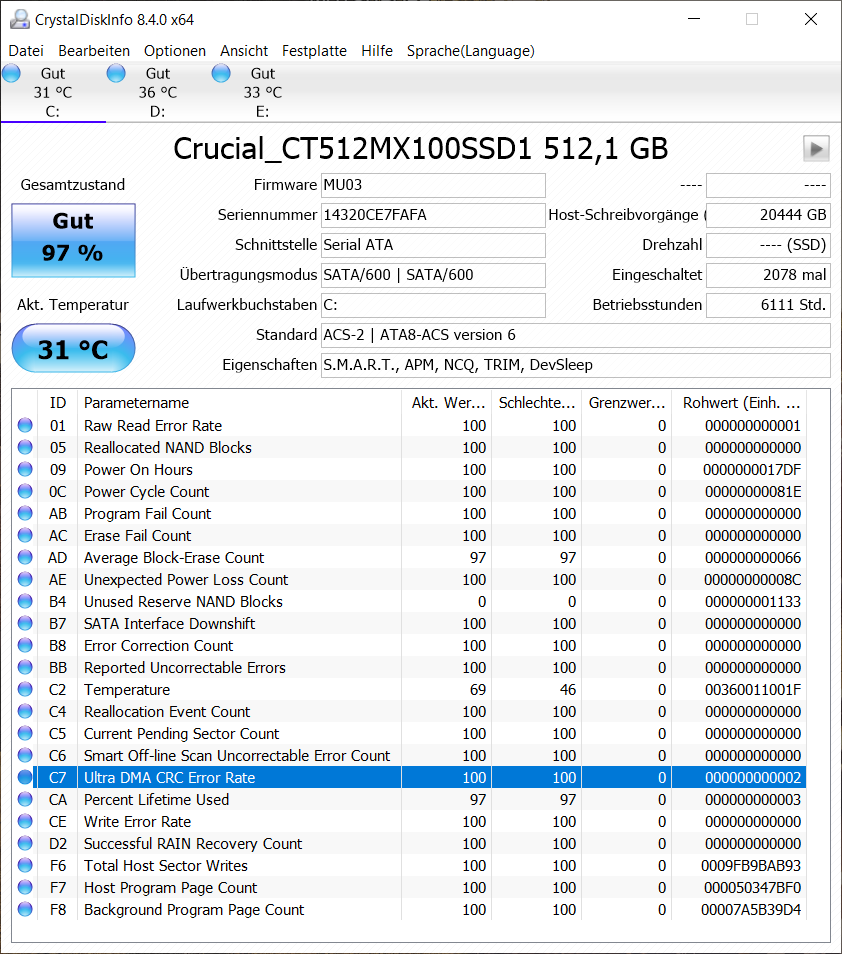Click the Rohwert (Einh. ... column header
This screenshot has height=954, width=843.
coord(739,403)
